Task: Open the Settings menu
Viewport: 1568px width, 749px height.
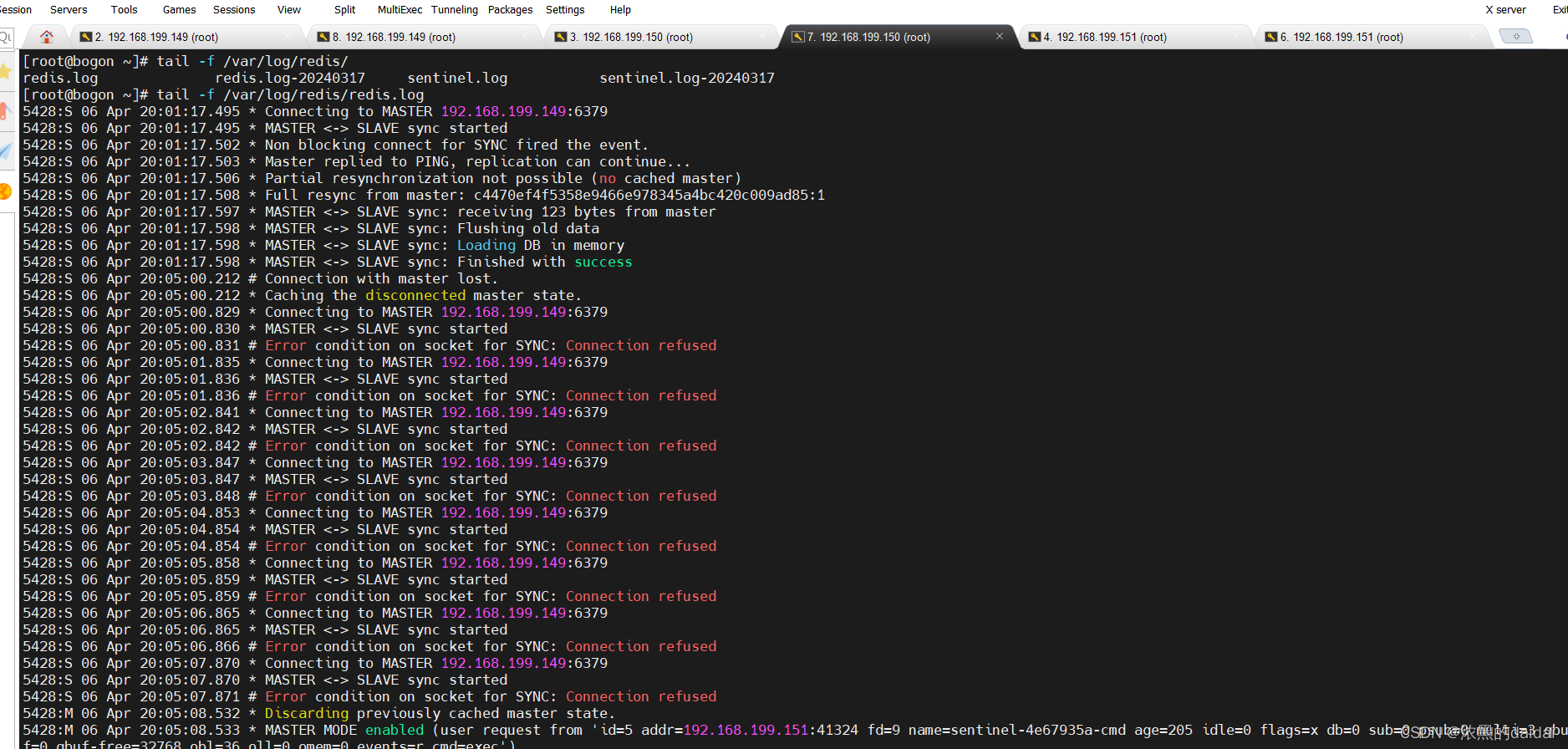Action: click(565, 10)
